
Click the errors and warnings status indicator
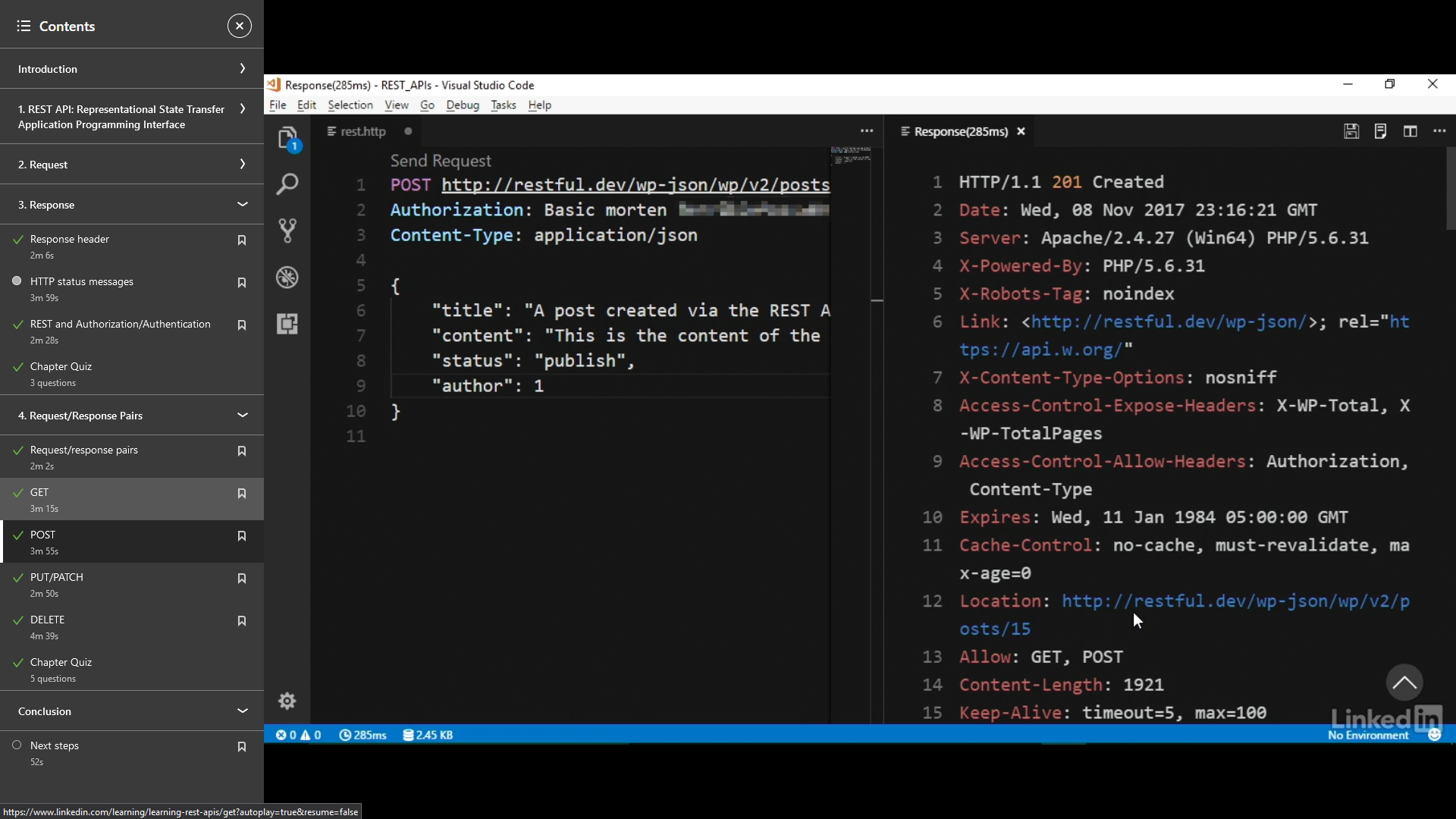[298, 735]
